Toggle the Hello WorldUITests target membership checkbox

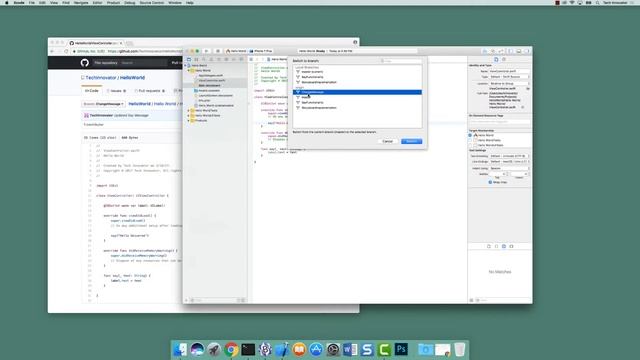(x=470, y=145)
